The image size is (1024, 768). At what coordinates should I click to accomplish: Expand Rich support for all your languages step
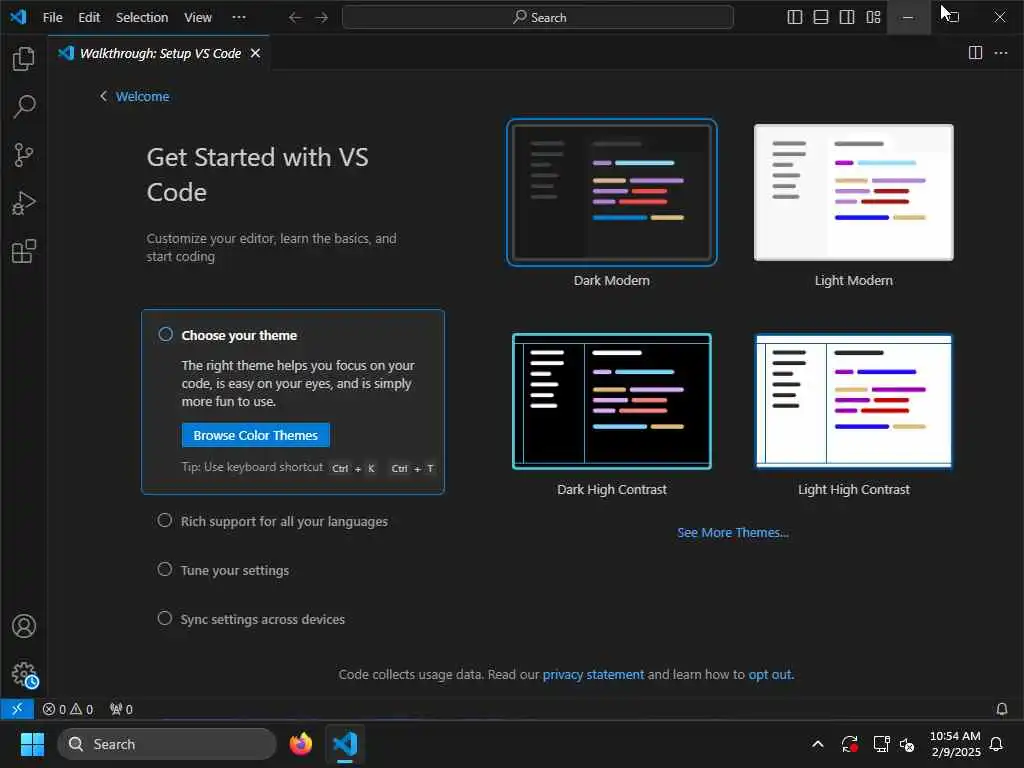(x=283, y=521)
